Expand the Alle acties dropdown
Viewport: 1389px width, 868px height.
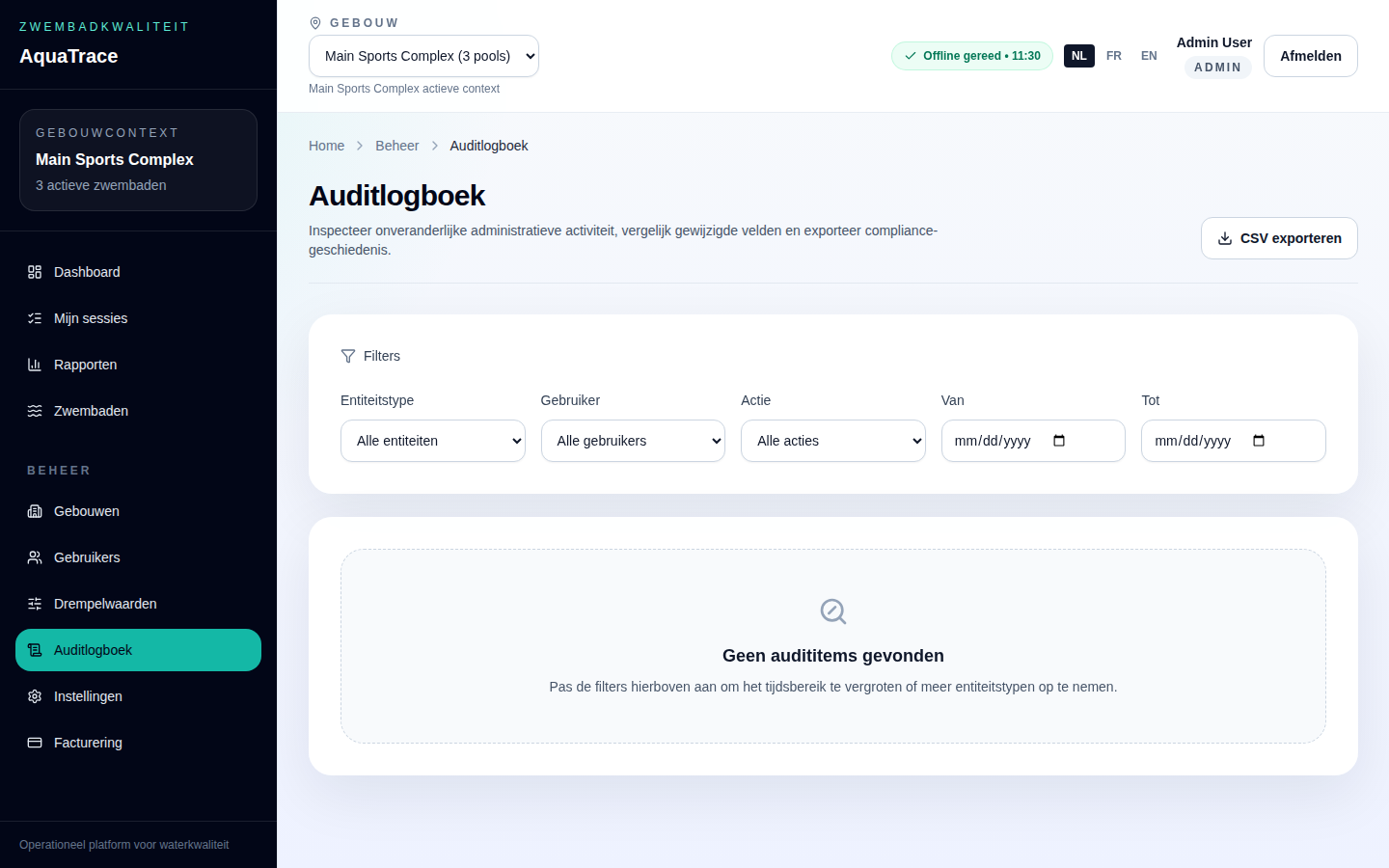tap(833, 441)
